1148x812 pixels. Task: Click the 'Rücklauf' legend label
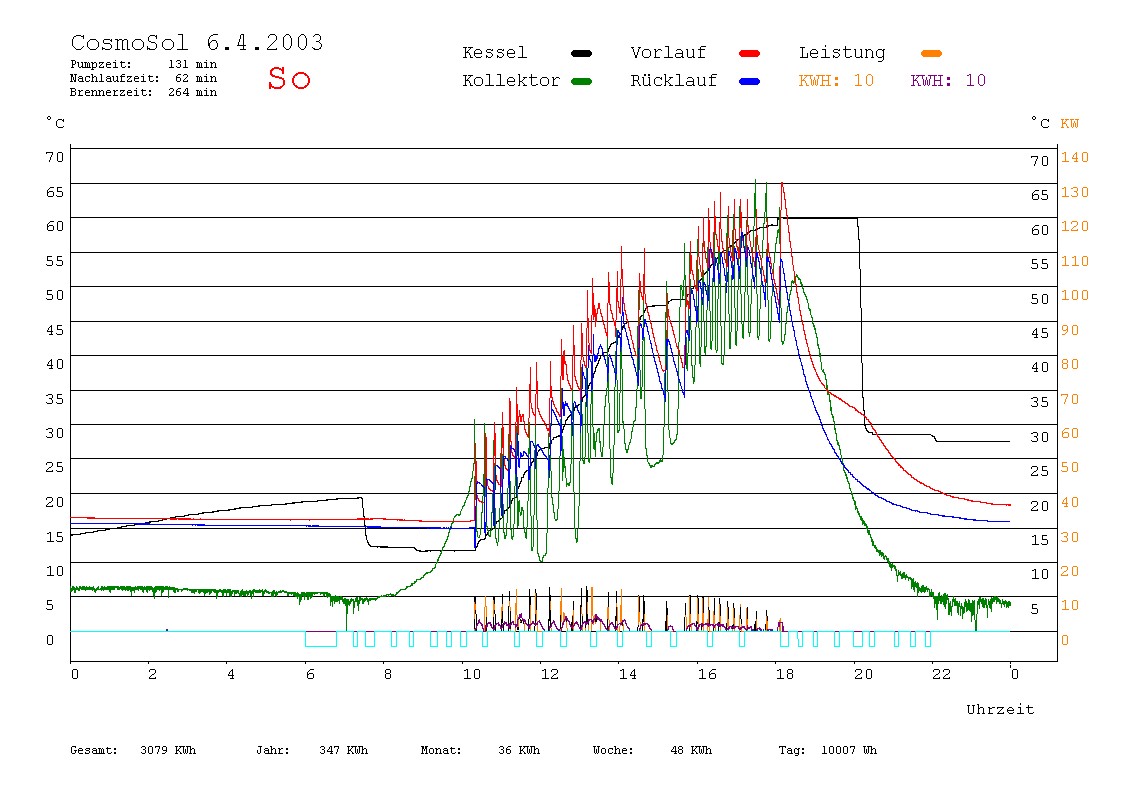pyautogui.click(x=674, y=81)
